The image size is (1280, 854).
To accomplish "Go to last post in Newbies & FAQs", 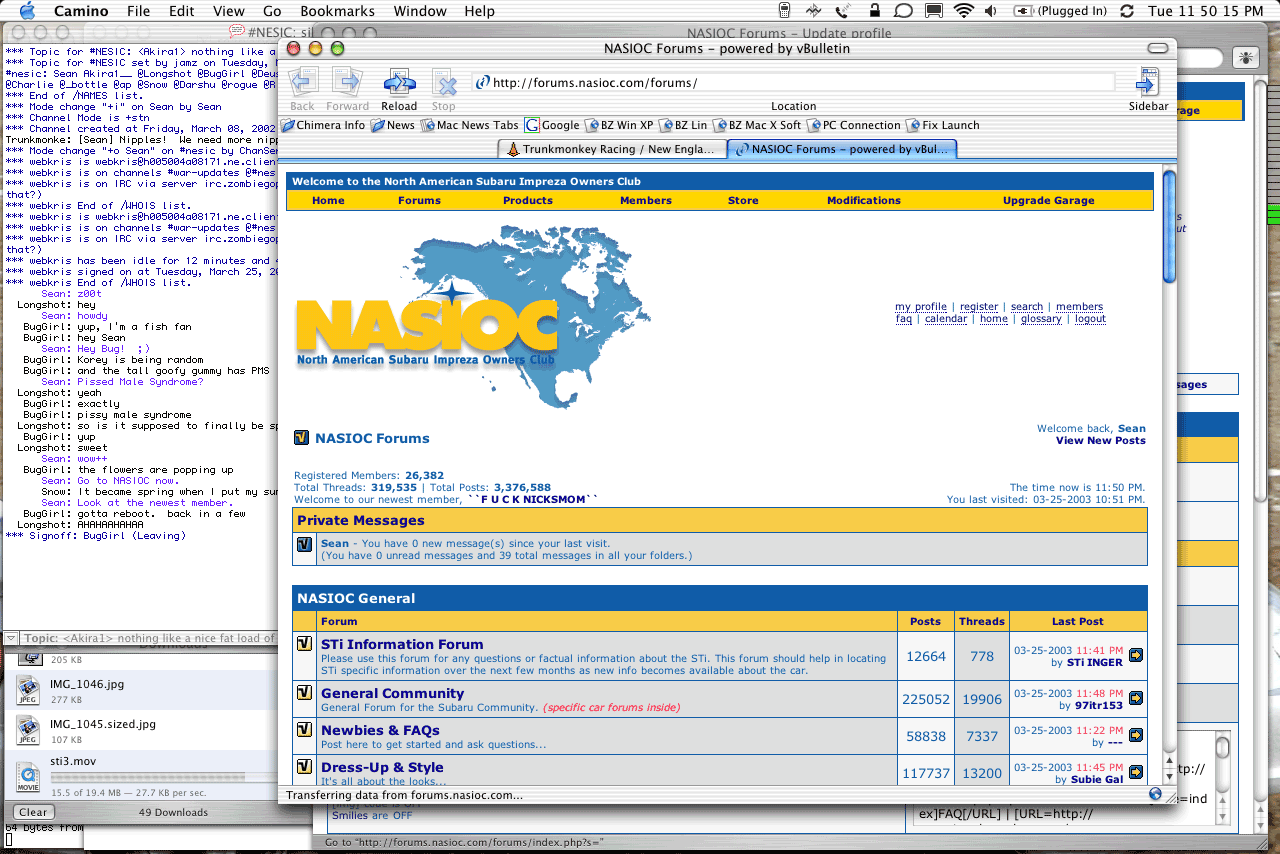I will pyautogui.click(x=1136, y=735).
